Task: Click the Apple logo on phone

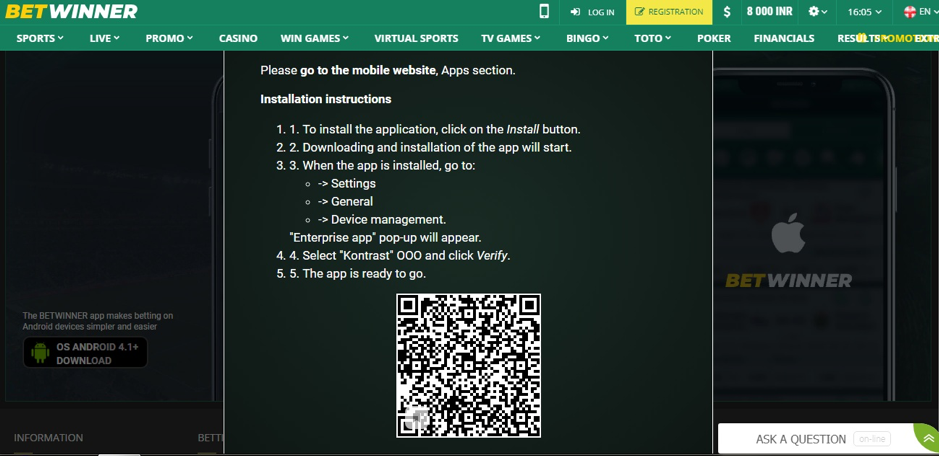Action: [788, 235]
